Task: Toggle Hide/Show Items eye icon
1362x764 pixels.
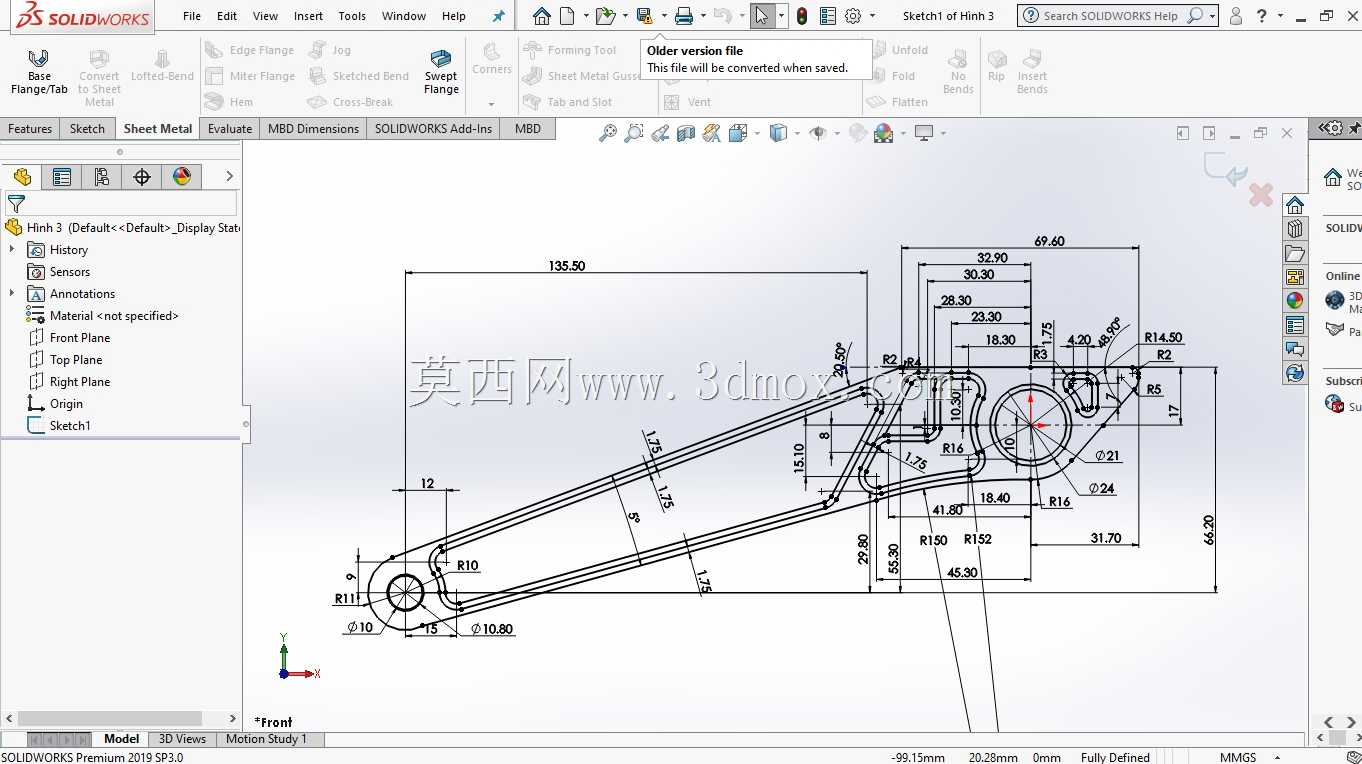Action: 818,133
